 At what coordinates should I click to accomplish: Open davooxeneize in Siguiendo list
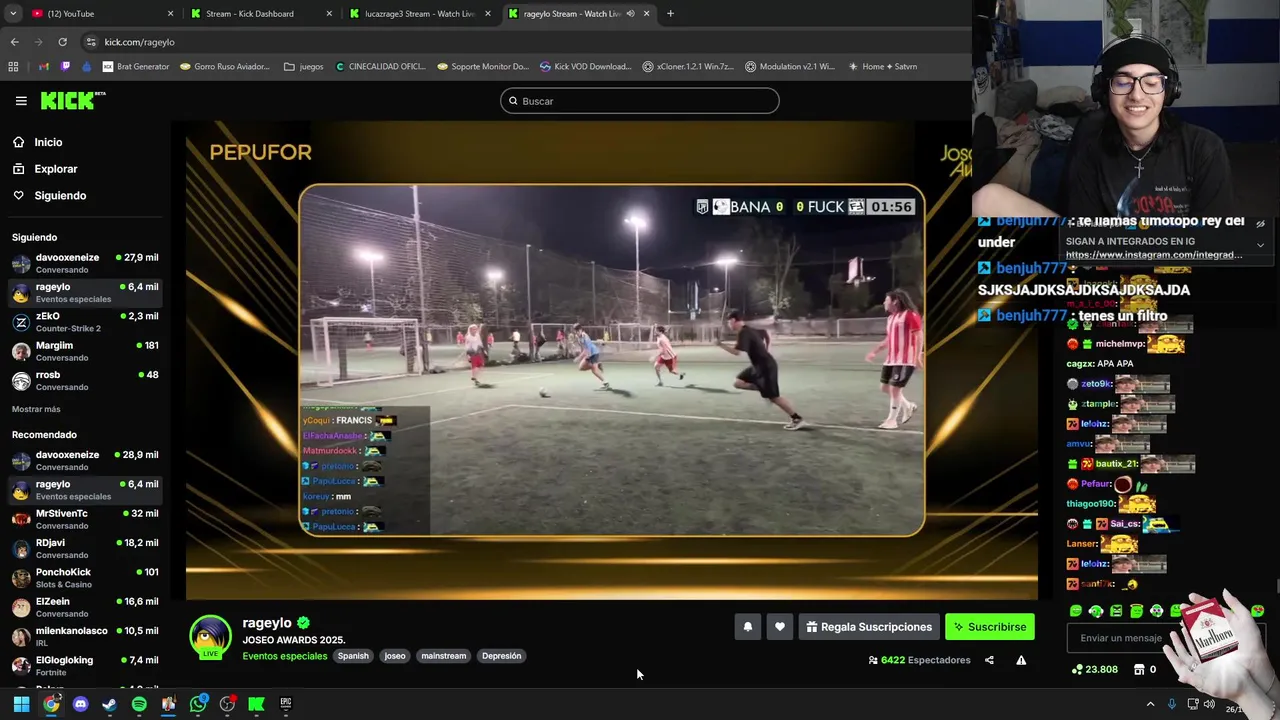(x=85, y=263)
